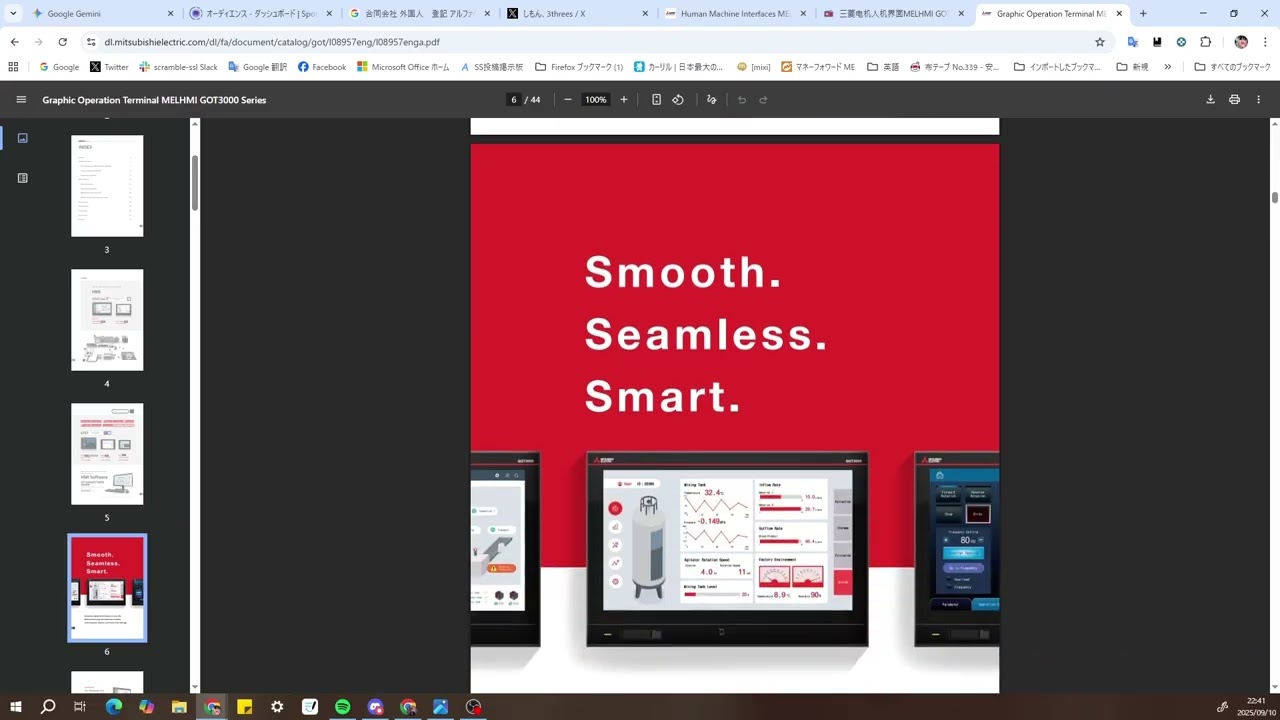Viewport: 1280px width, 720px height.
Task: Zoom in the PDF document
Action: point(623,100)
